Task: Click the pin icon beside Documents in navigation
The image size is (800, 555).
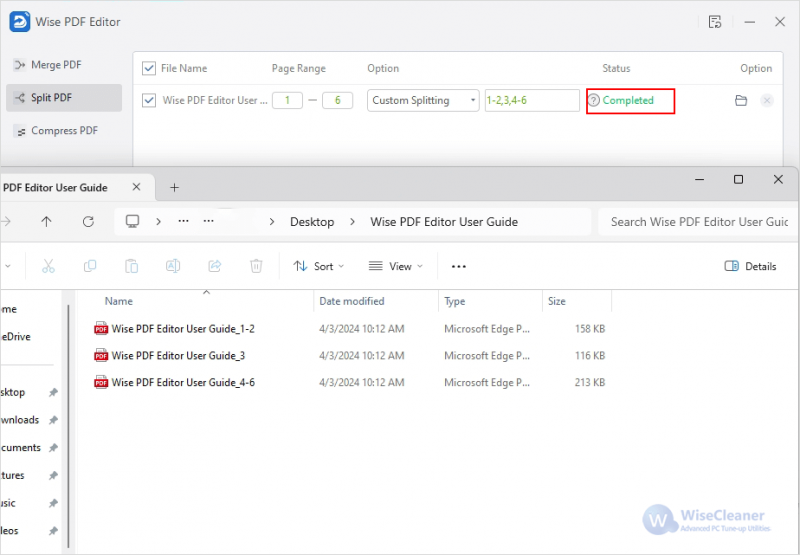Action: pos(53,448)
